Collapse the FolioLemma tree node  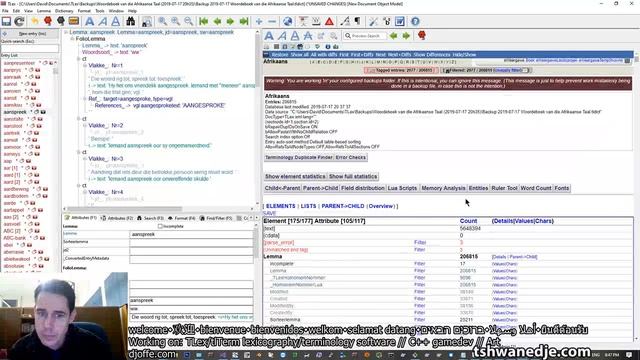(72, 39)
